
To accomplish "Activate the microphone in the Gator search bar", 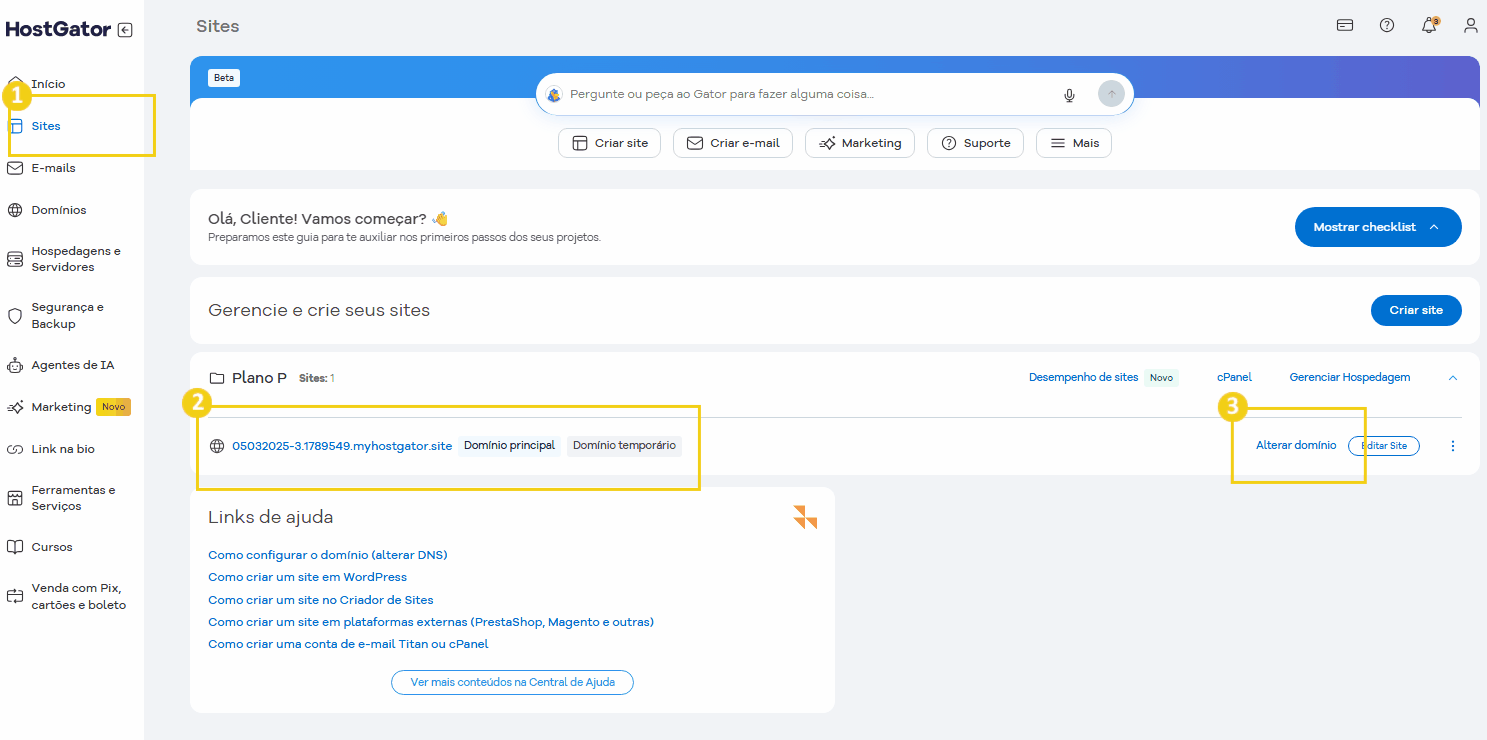I will tap(1069, 95).
